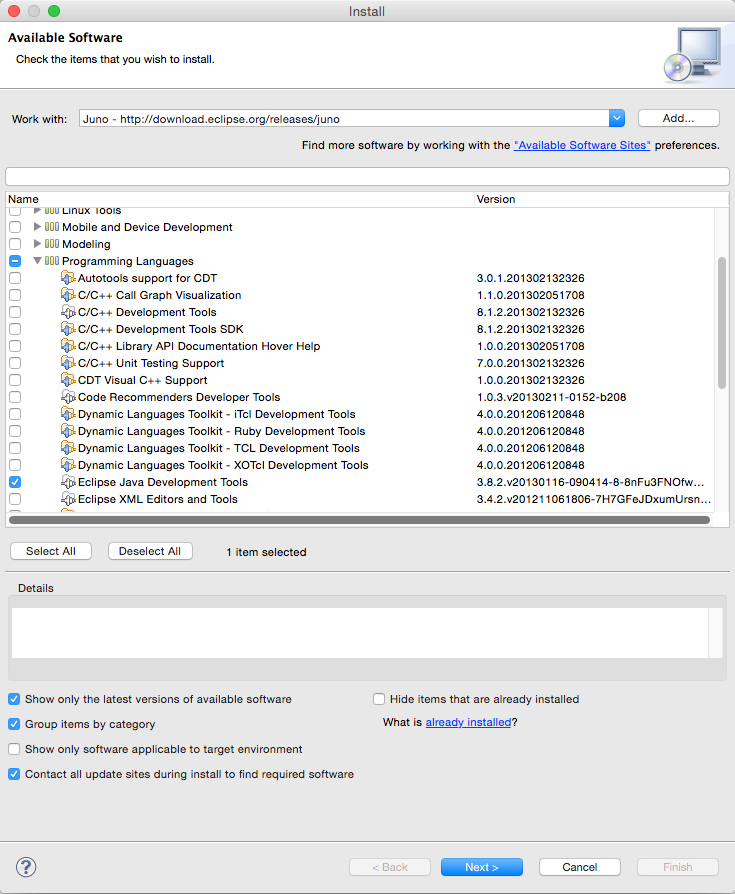
Task: Click the Eclipse Java Development Tools icon
Action: [x=68, y=482]
